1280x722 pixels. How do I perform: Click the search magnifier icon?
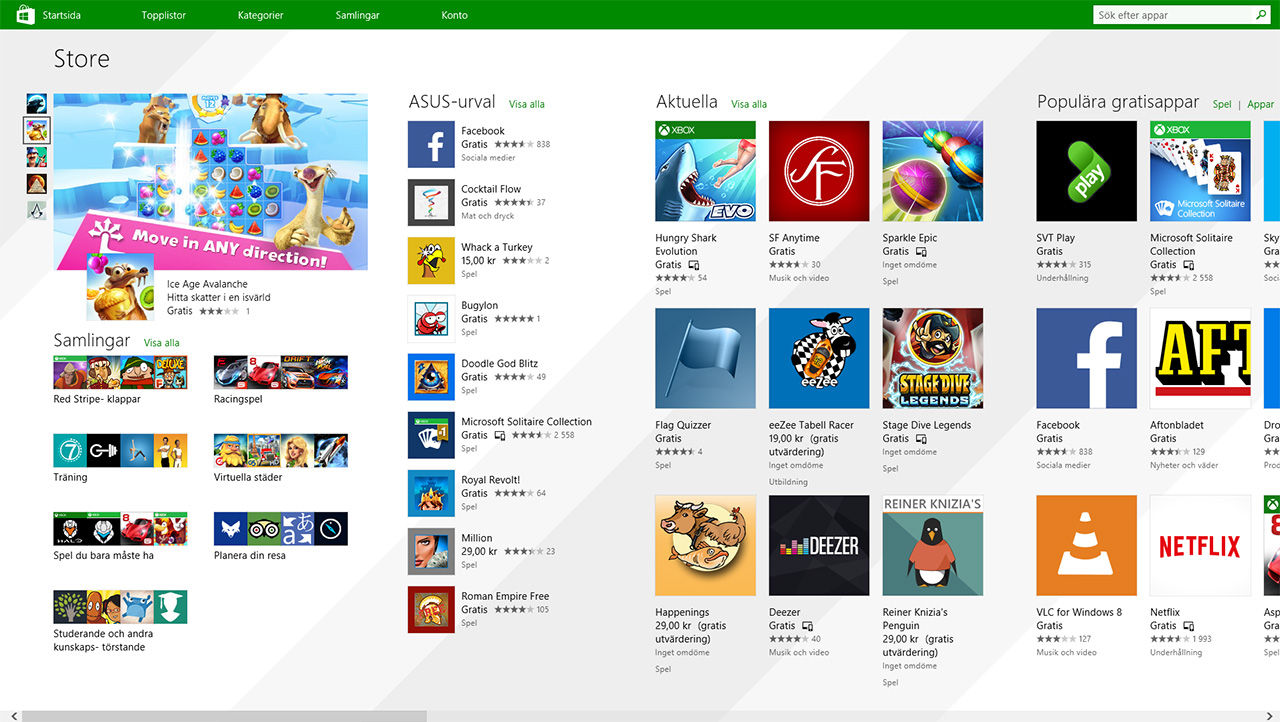click(x=1263, y=14)
